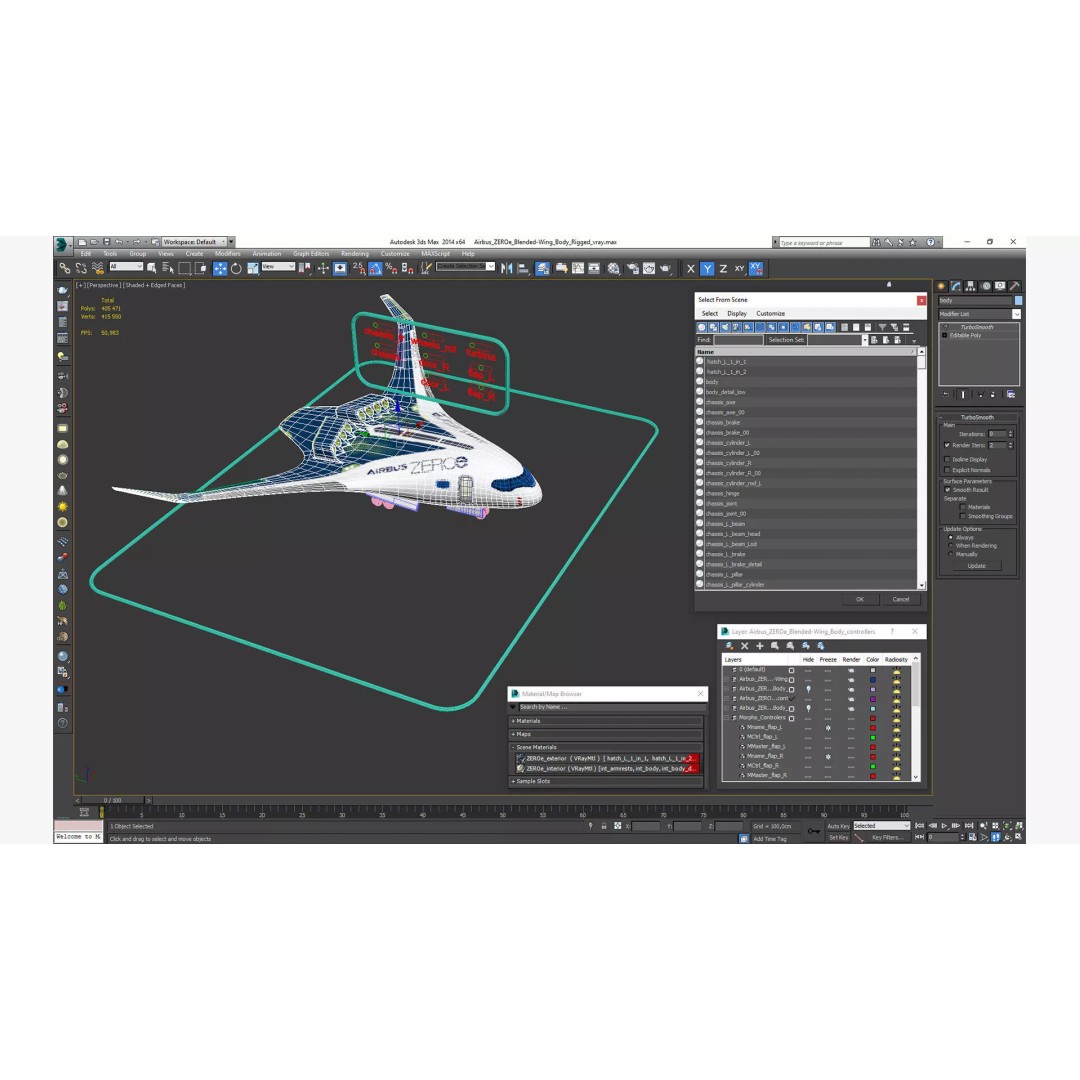
Task: Open the Motion command panel tab
Action: (986, 286)
